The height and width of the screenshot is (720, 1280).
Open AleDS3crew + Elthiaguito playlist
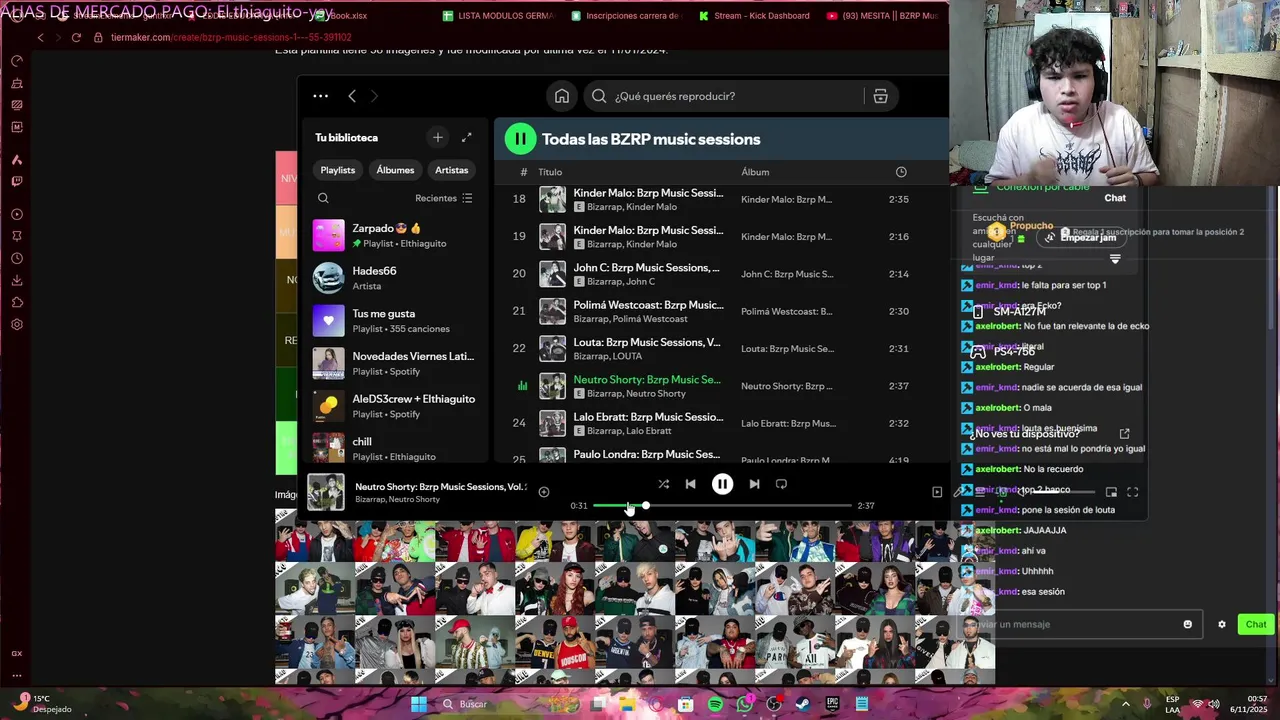[x=395, y=406]
